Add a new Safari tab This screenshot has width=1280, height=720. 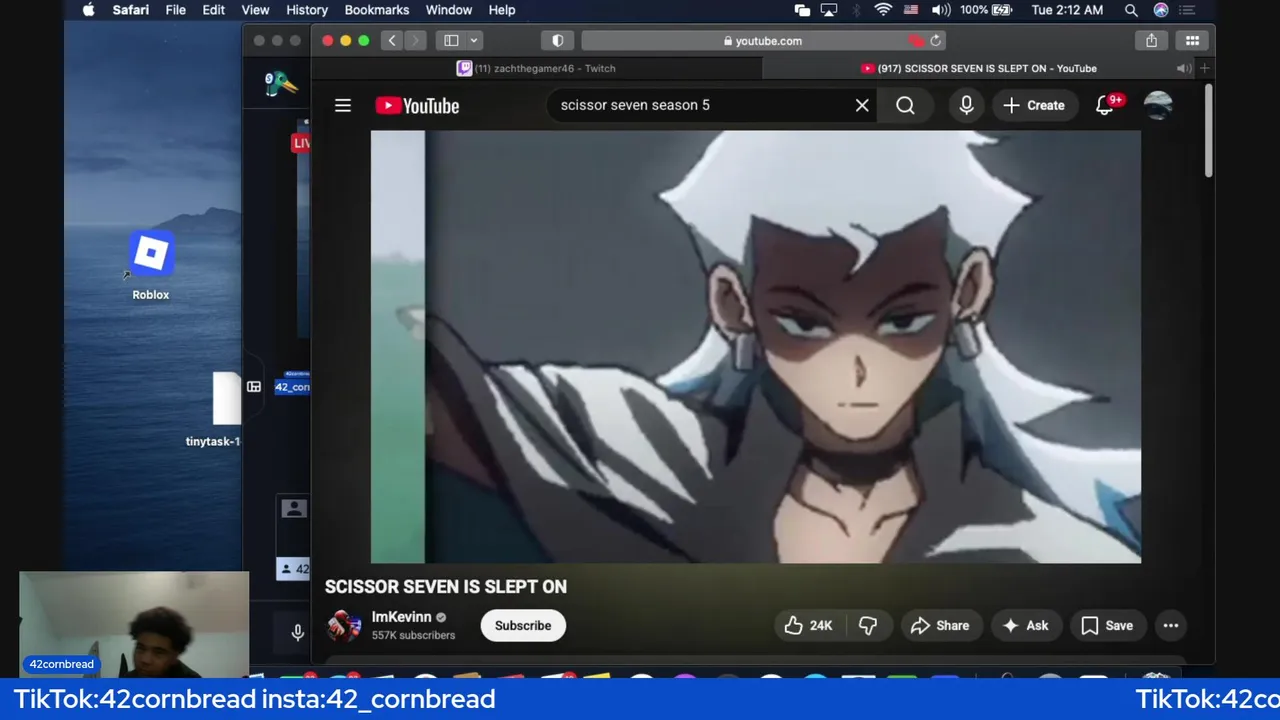(1205, 68)
